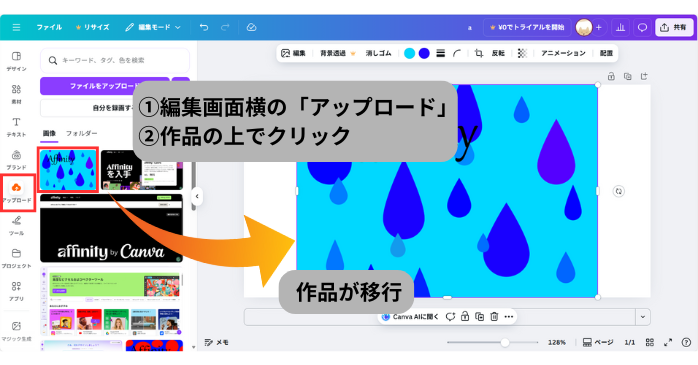This screenshot has height=365, width=698.
Task: Open the アニメーション panel
Action: [x=563, y=53]
